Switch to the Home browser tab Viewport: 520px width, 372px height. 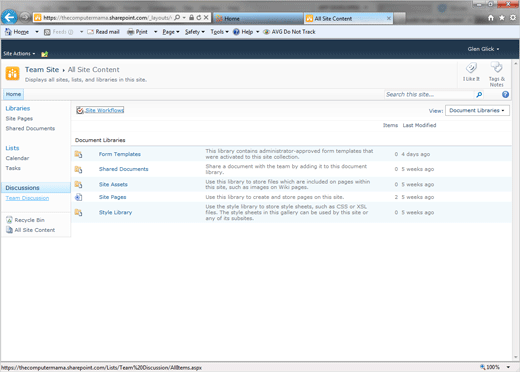click(x=258, y=18)
